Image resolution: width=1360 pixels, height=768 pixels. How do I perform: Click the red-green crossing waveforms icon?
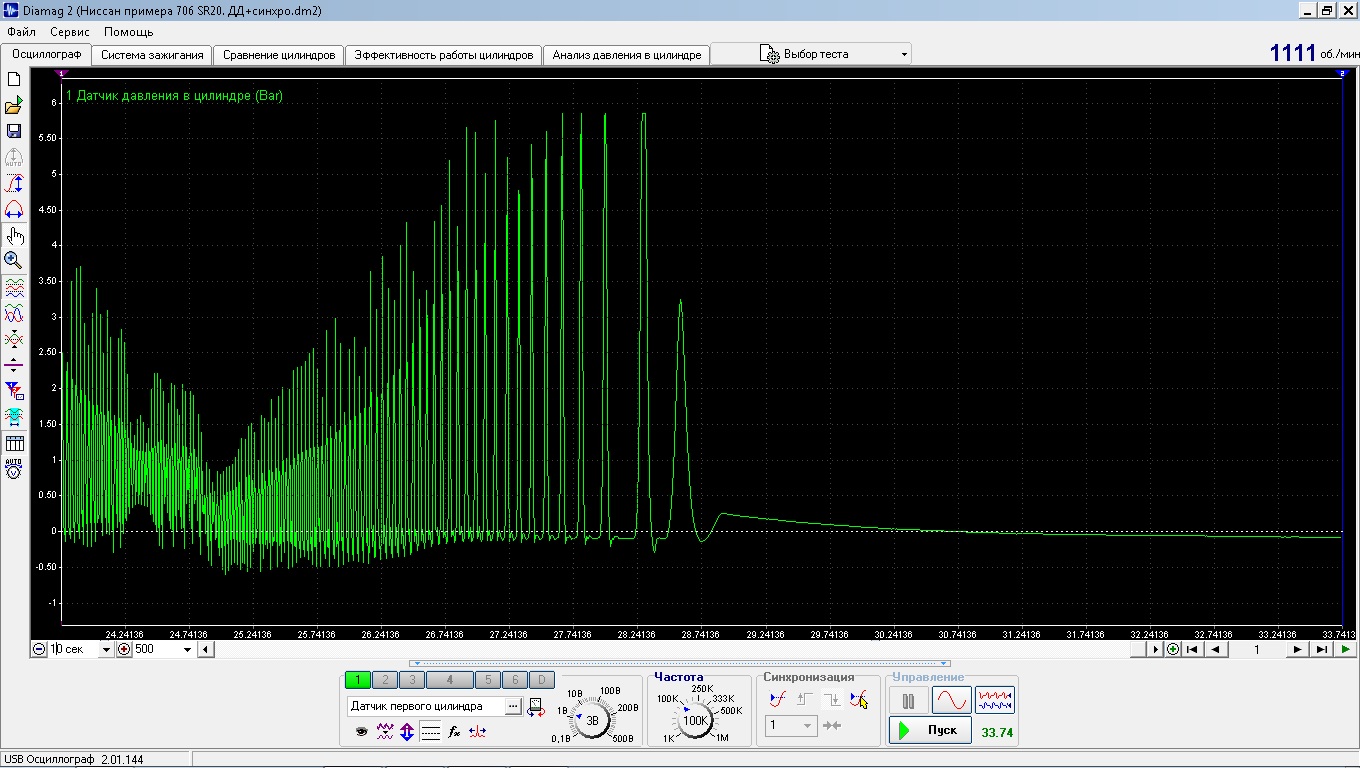[x=14, y=340]
